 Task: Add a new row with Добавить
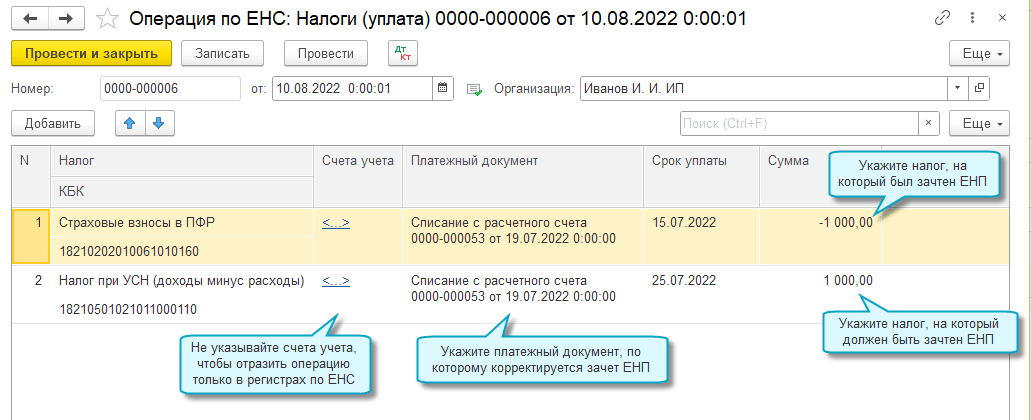(53, 123)
